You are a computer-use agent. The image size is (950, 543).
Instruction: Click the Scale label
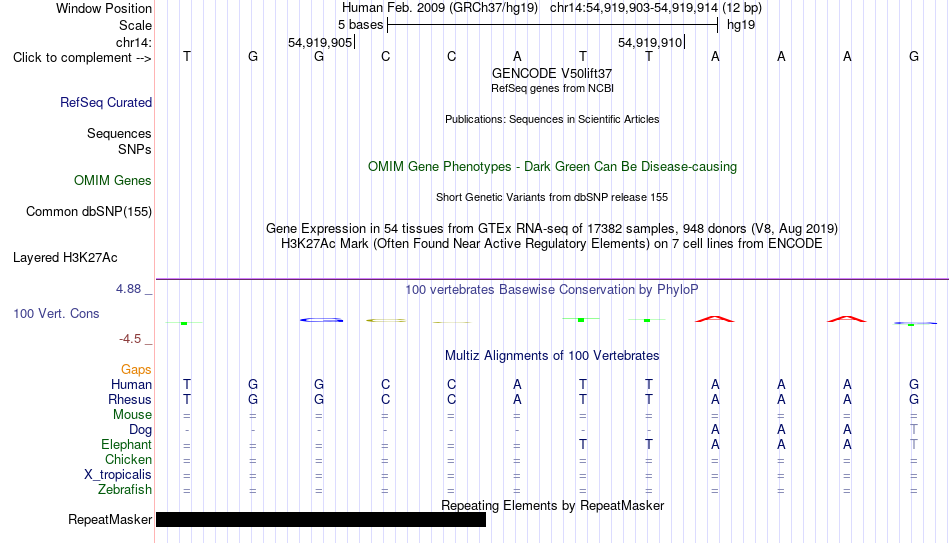135,25
